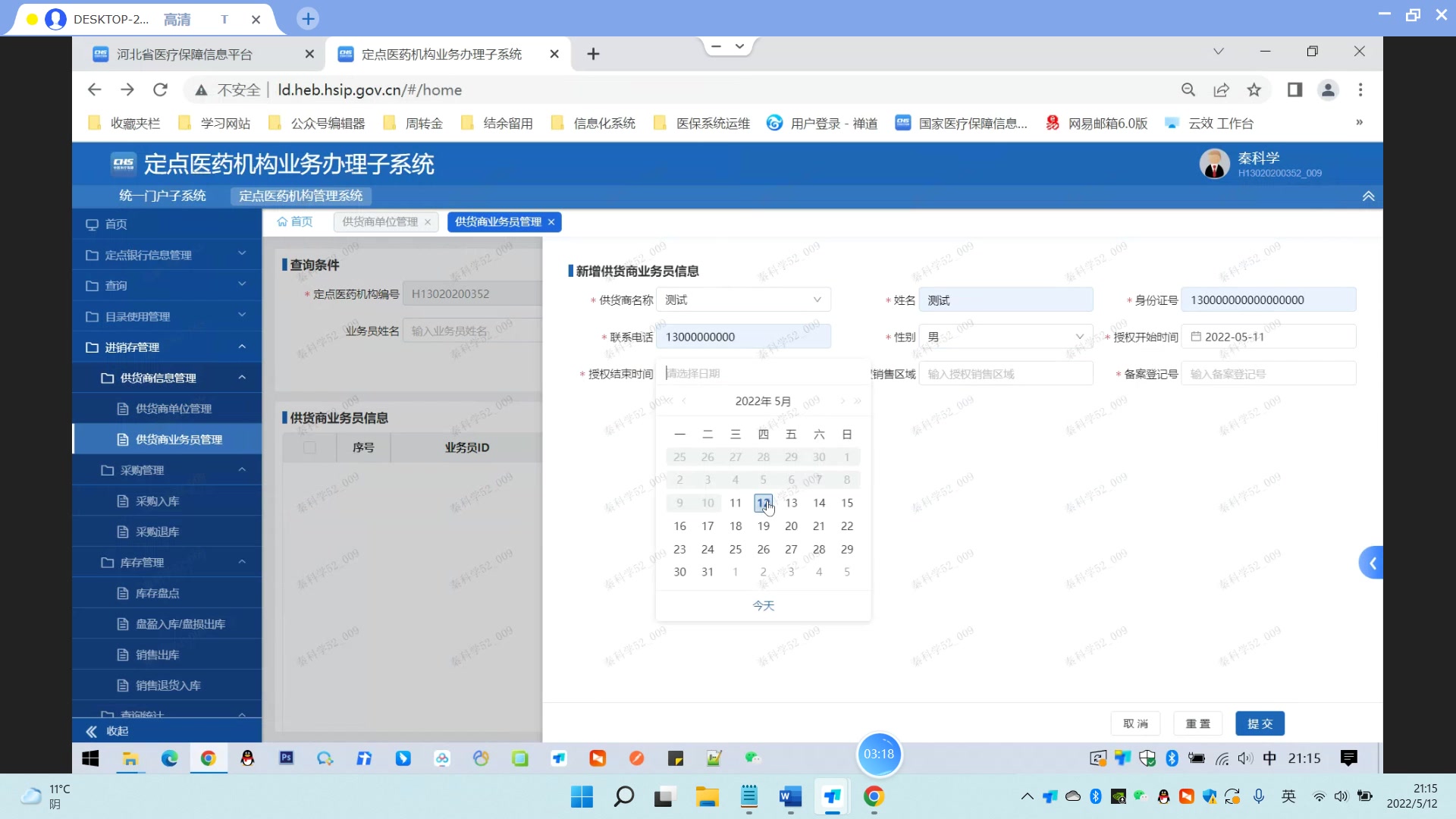The image size is (1456, 819).
Task: Click the 业务员姓名 search field
Action: pyautogui.click(x=472, y=331)
